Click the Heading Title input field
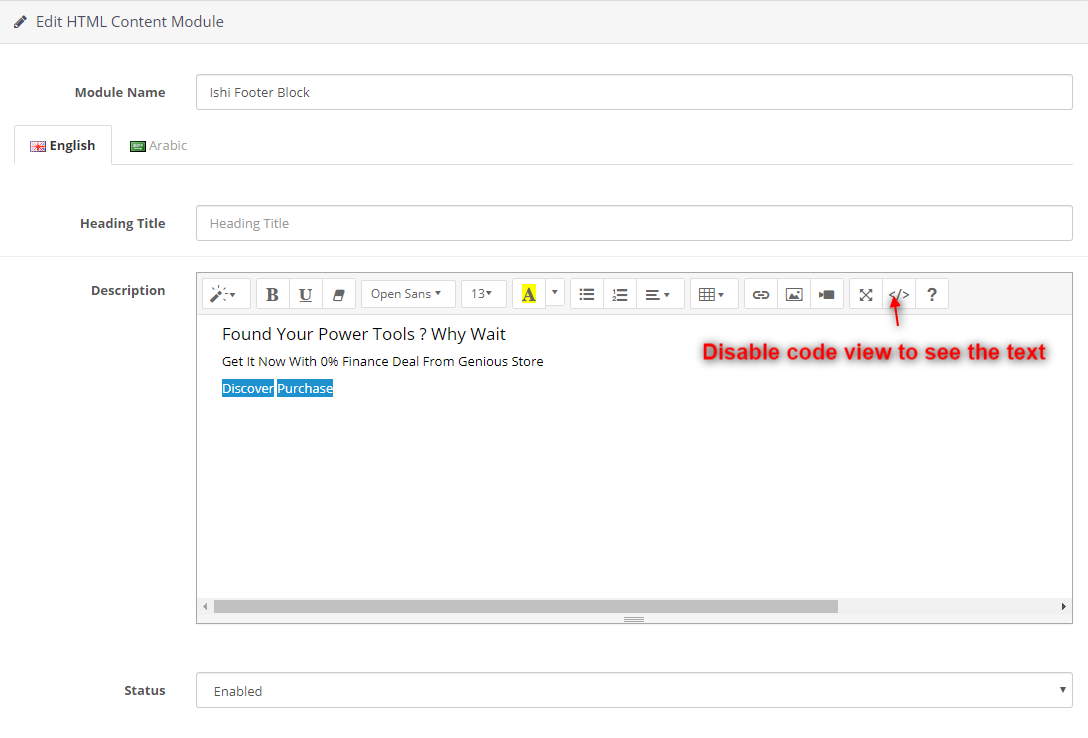The width and height of the screenshot is (1088, 738). click(x=634, y=223)
